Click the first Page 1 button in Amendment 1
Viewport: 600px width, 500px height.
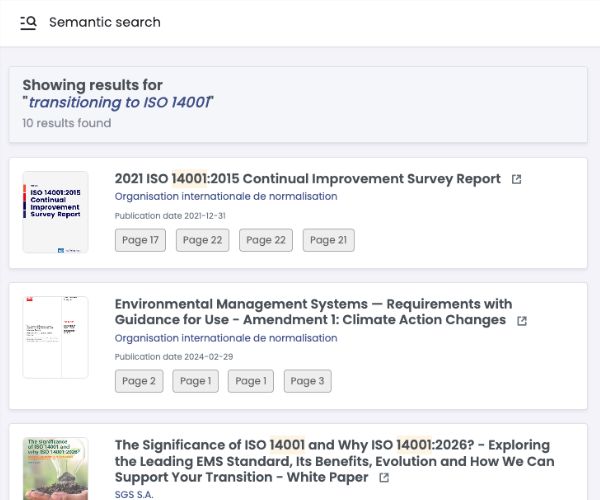[195, 381]
